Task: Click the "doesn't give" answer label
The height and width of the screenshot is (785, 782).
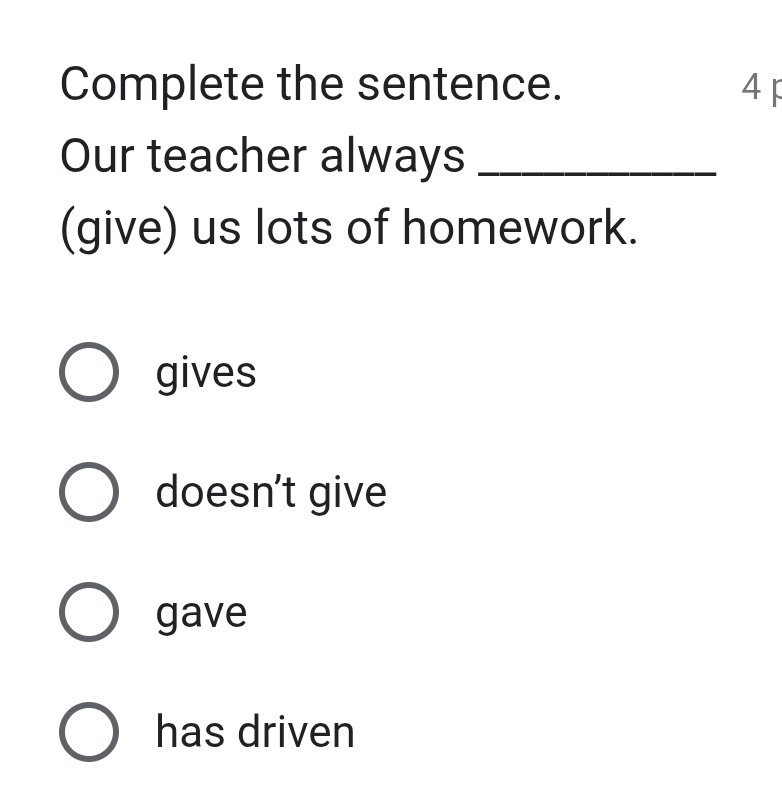Action: [271, 492]
